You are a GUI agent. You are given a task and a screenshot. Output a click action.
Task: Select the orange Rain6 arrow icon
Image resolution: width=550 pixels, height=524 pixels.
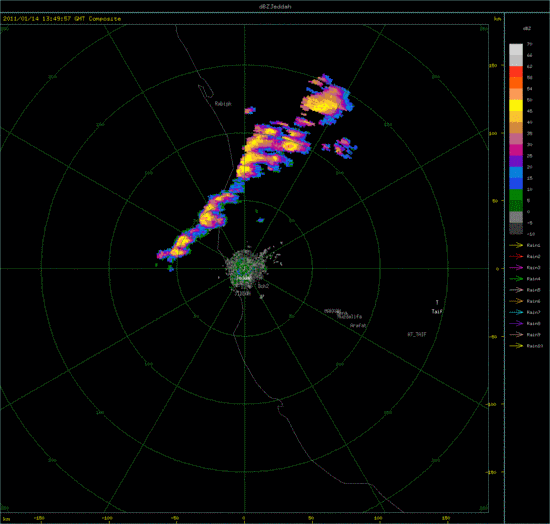pos(516,301)
